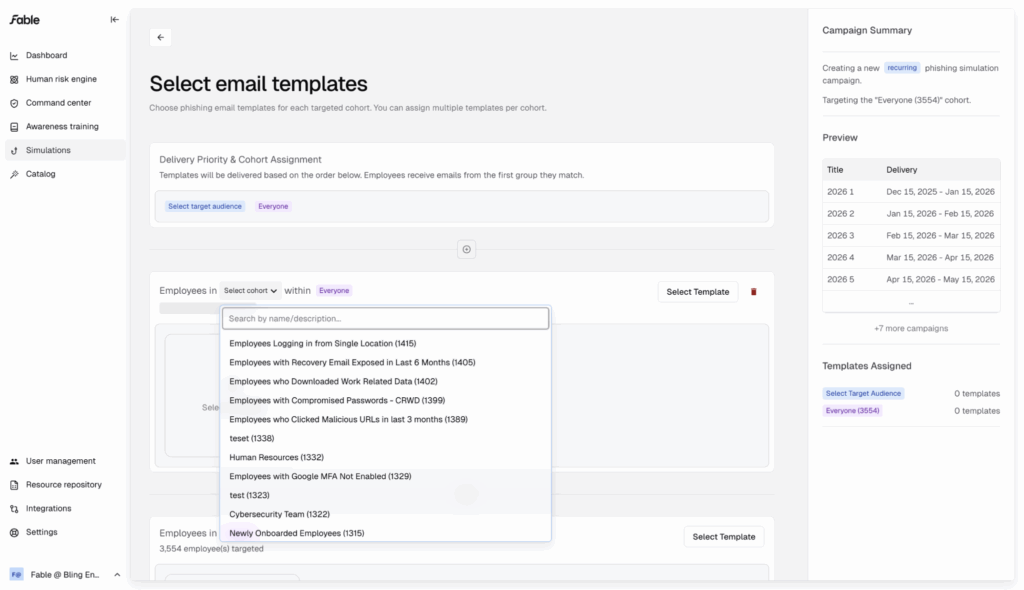This screenshot has height=590, width=1024.
Task: Click the back arrow button
Action: 161,37
